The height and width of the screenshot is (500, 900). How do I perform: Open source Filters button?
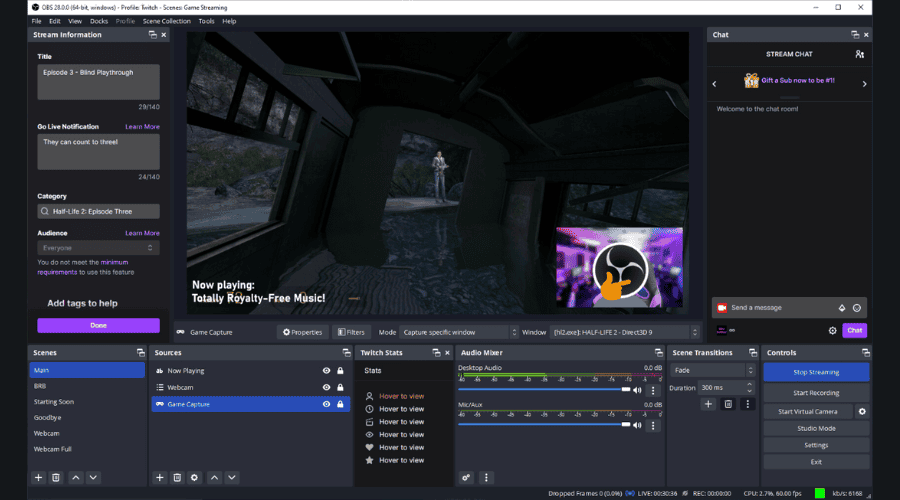tap(351, 332)
